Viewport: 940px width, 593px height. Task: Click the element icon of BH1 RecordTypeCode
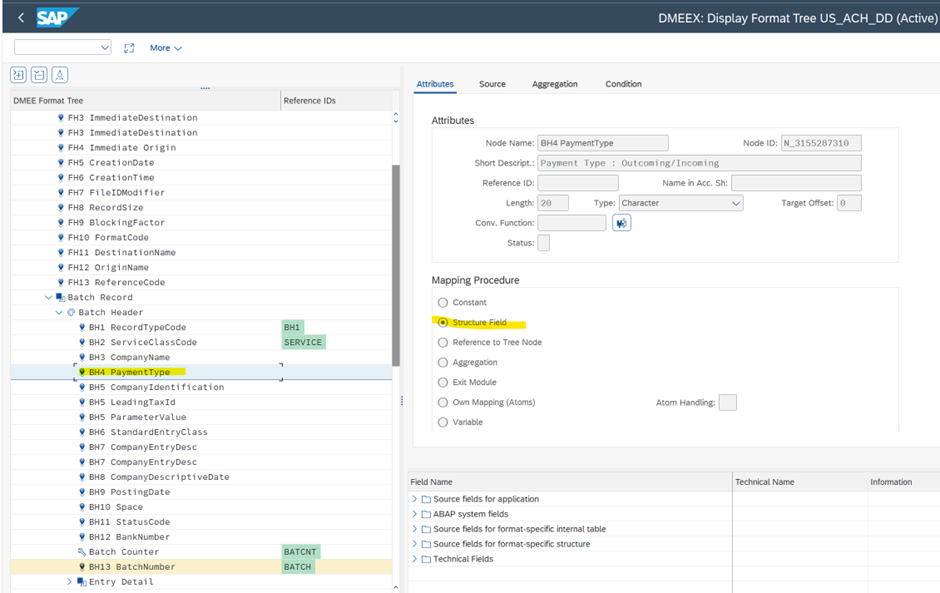[x=82, y=327]
